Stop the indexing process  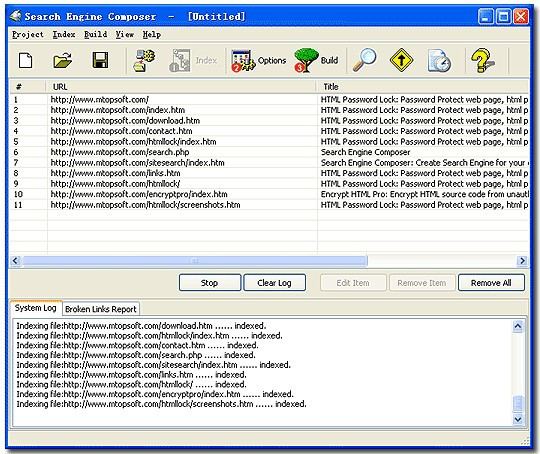pyautogui.click(x=210, y=283)
